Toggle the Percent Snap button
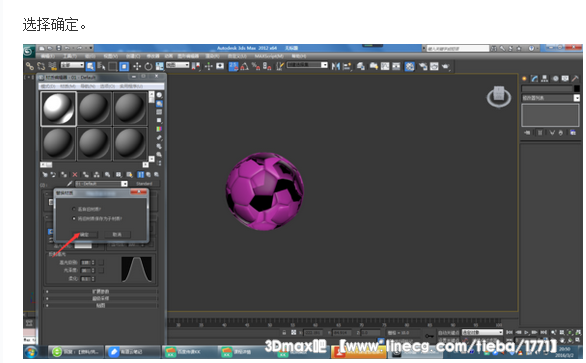The height and width of the screenshot is (363, 586). [256, 67]
